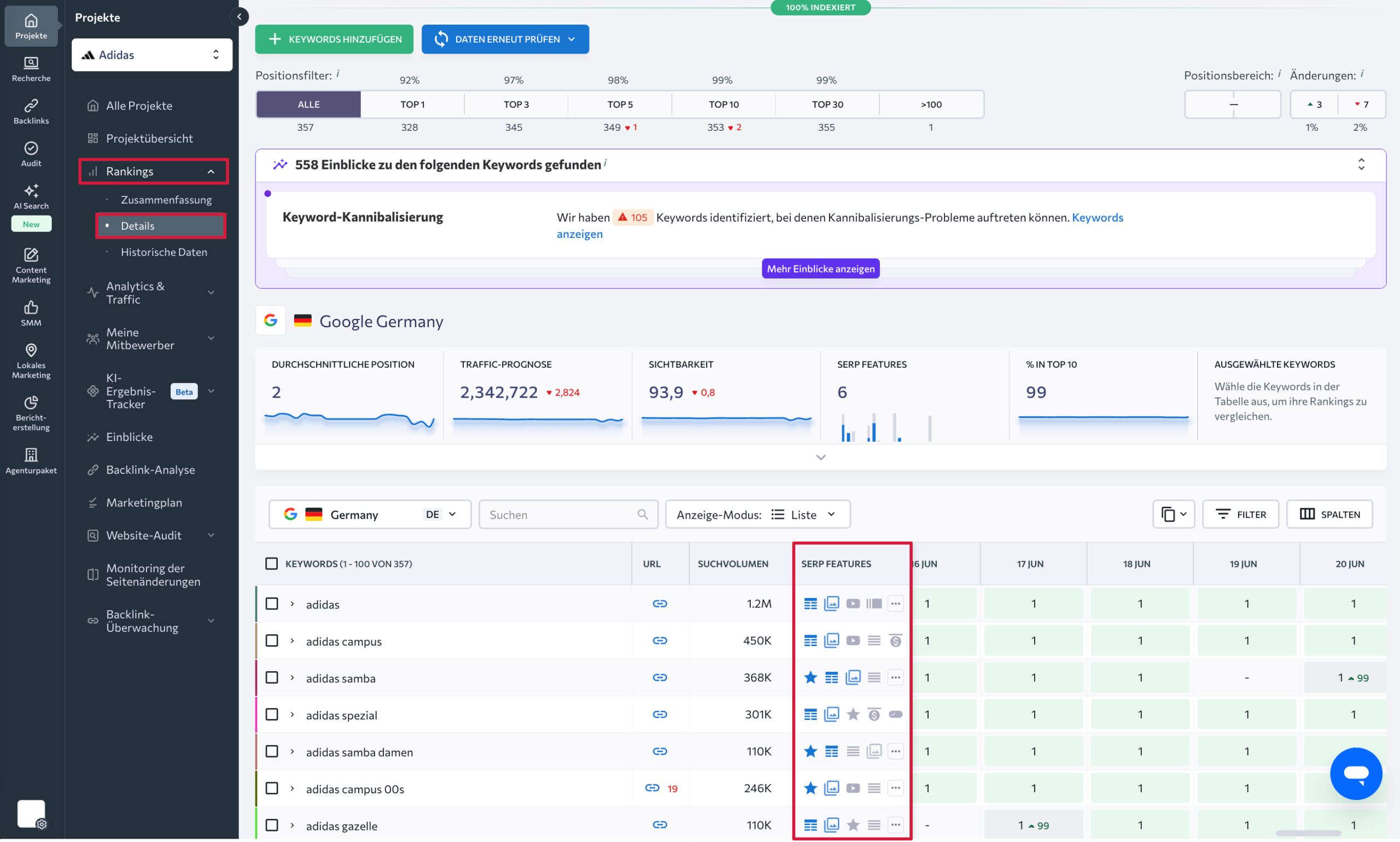Open the Backlinks sidebar icon
Image resolution: width=1400 pixels, height=842 pixels.
(31, 112)
